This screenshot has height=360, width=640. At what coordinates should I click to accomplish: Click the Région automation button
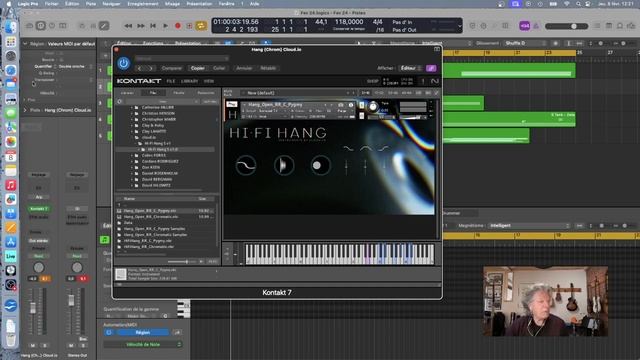pyautogui.click(x=142, y=332)
